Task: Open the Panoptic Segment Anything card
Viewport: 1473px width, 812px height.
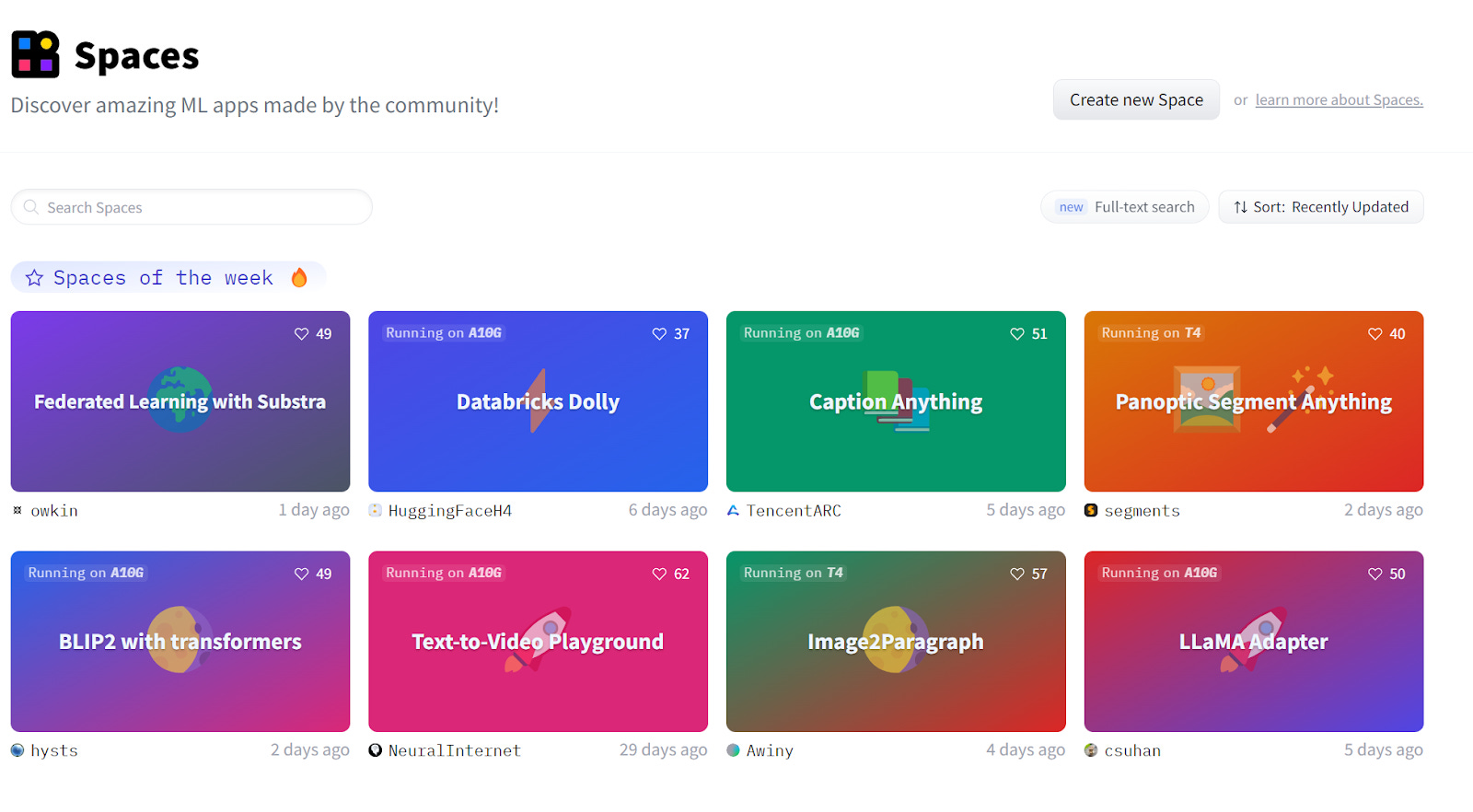Action: (1254, 401)
